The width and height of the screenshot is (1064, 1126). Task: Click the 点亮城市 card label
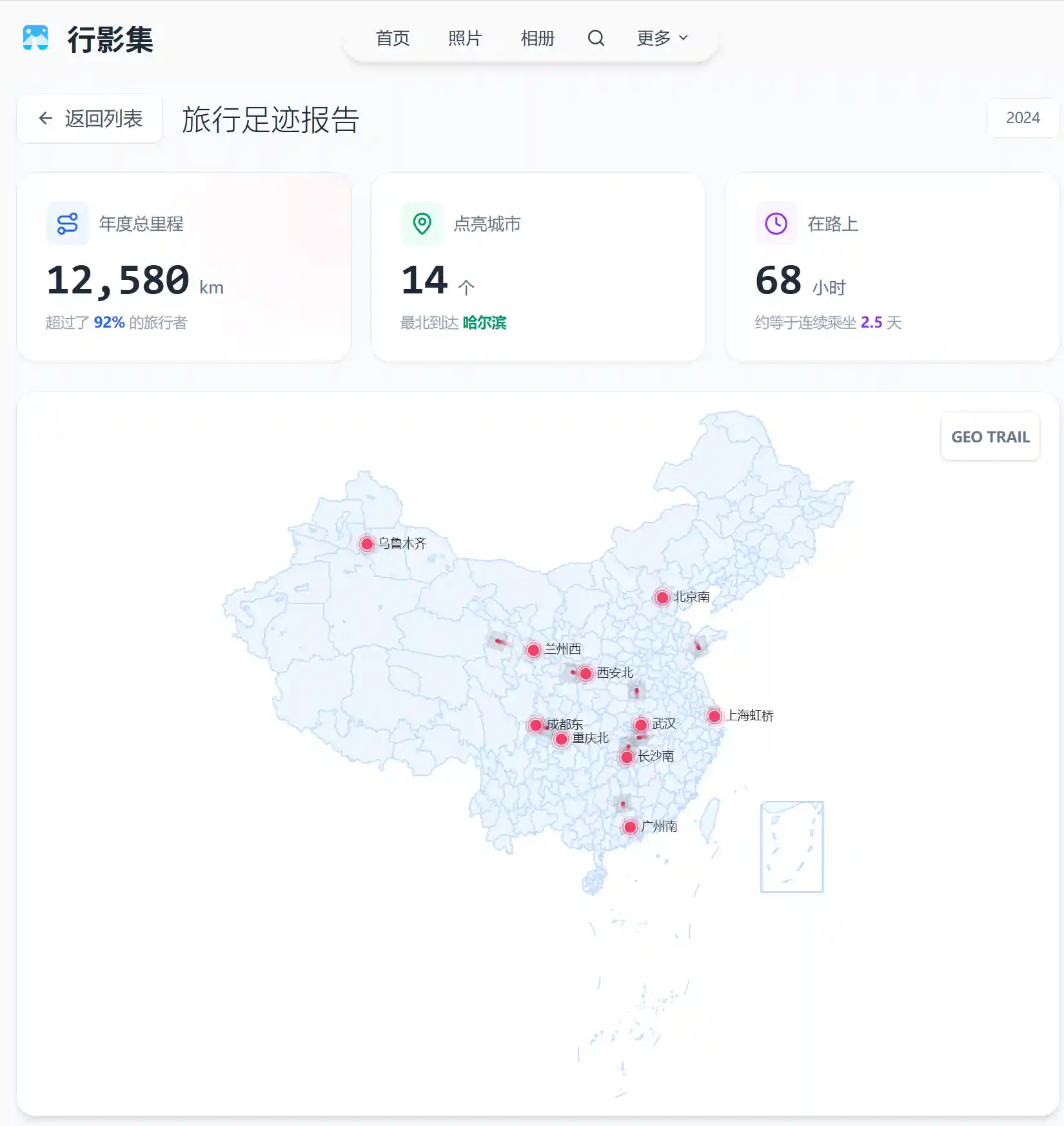point(487,224)
